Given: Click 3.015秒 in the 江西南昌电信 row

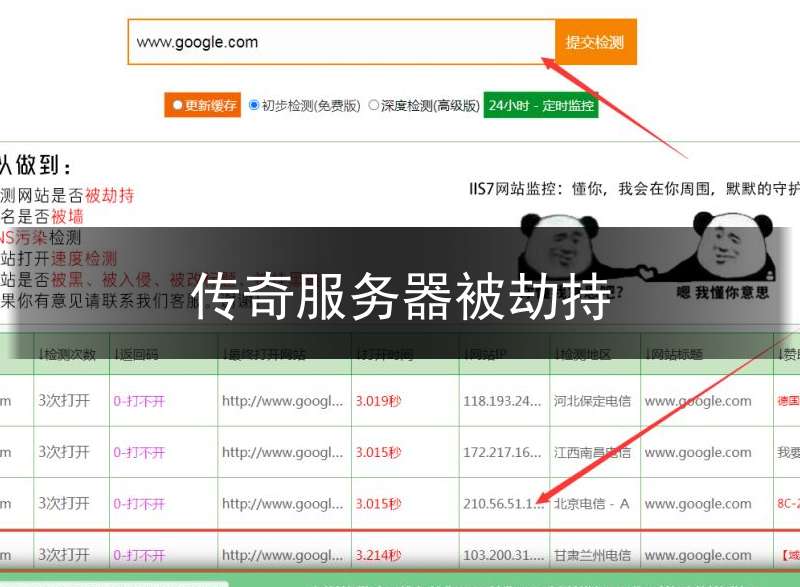Looking at the screenshot, I should point(379,452).
